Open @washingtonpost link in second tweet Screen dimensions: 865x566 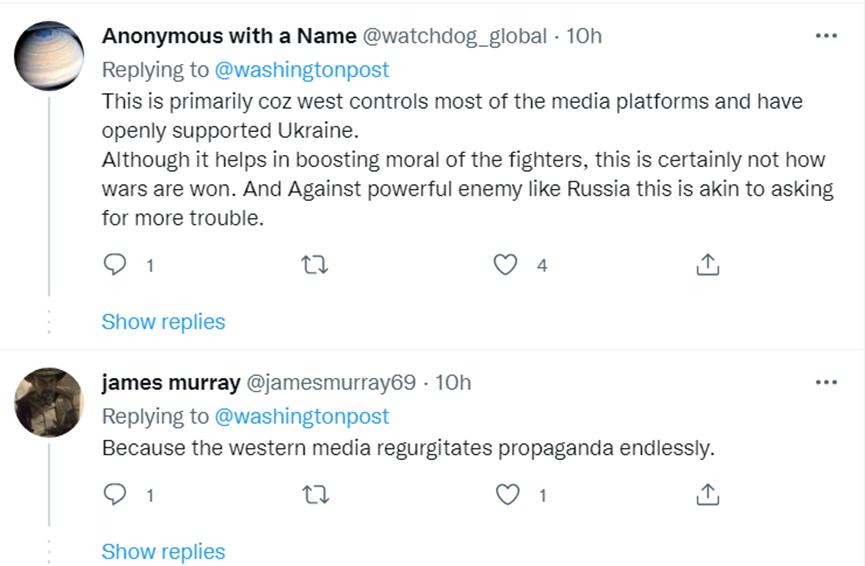pos(301,416)
